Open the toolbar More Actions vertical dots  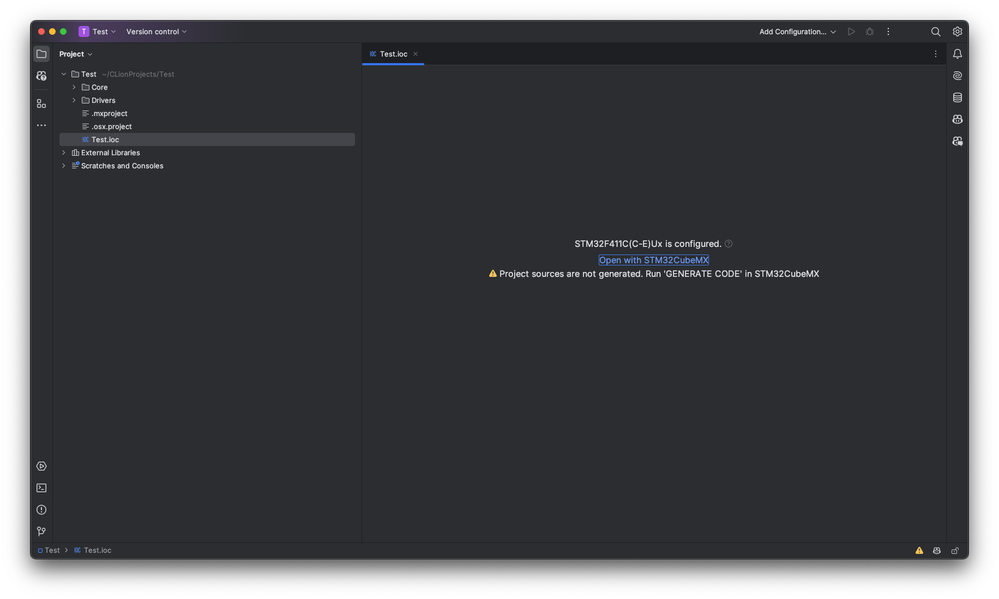pyautogui.click(x=888, y=31)
